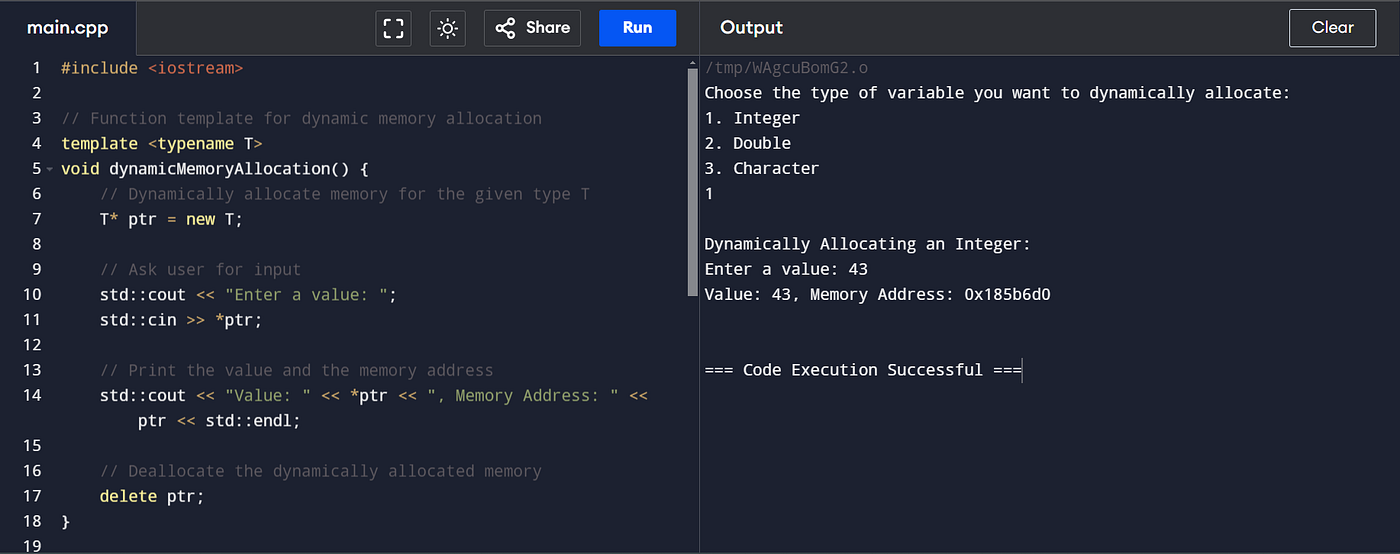1400x554 pixels.
Task: Click the #include <iostream> line
Action: [x=152, y=68]
